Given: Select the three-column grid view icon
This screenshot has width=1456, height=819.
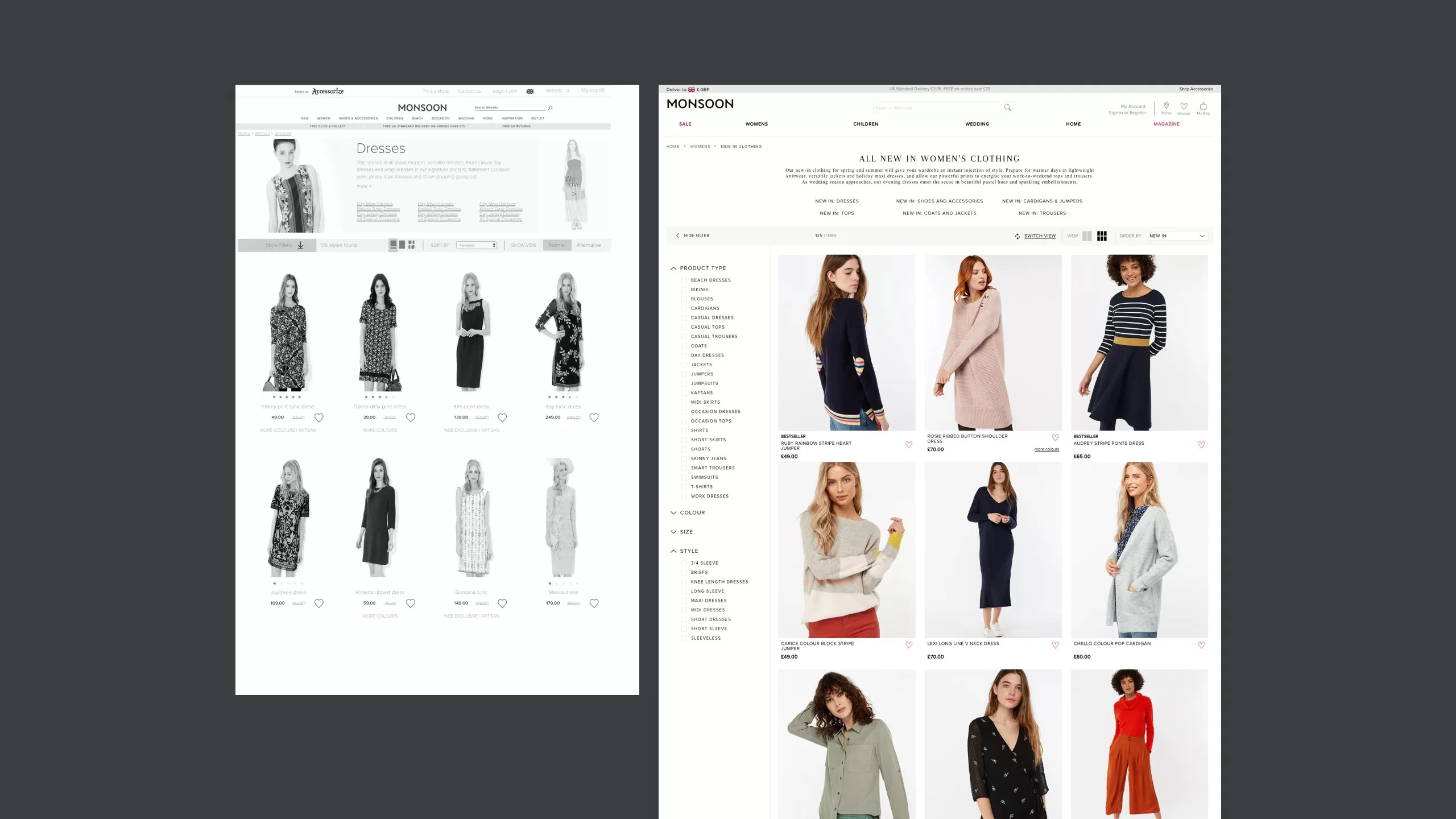Looking at the screenshot, I should 1102,236.
